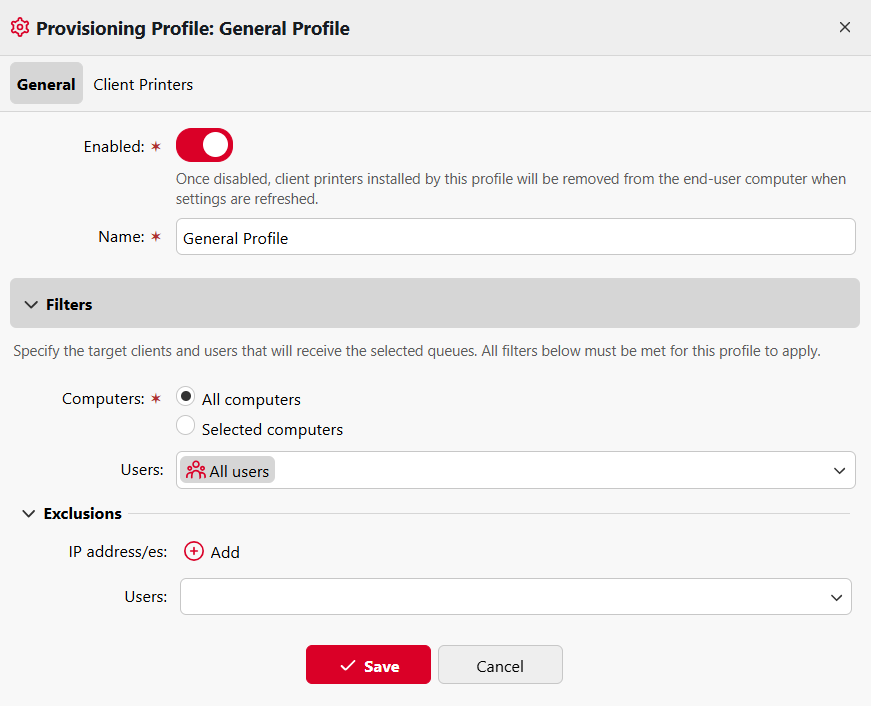Select the All computers radio button
Viewport: 871px width, 706px height.
tap(185, 396)
